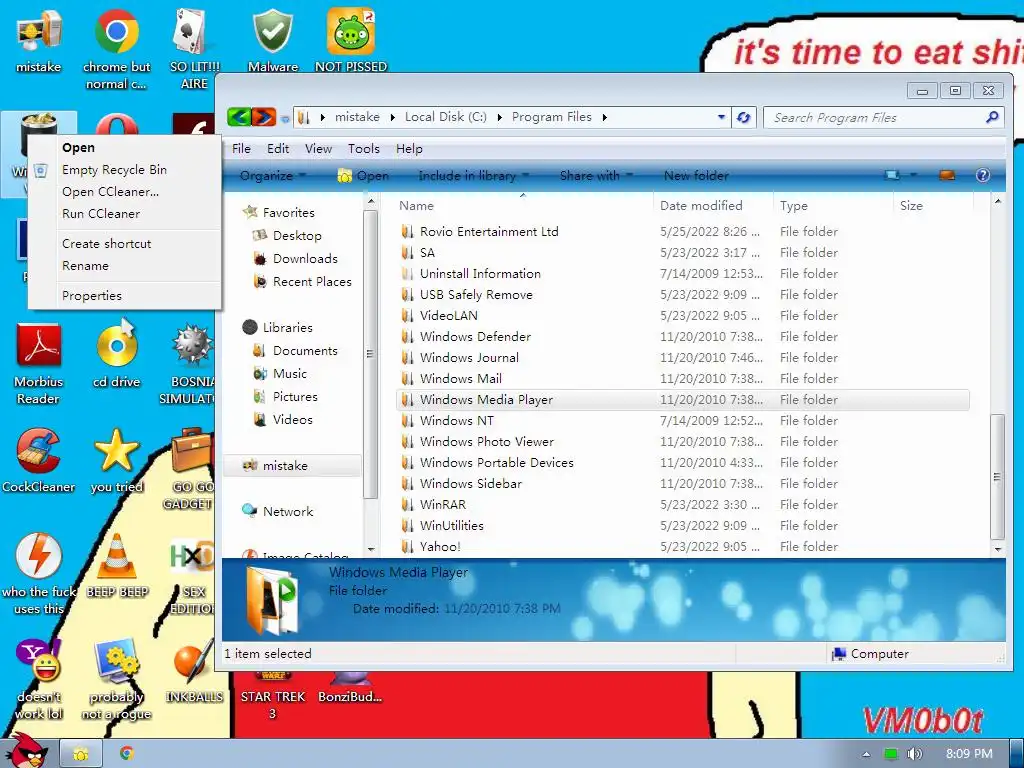Select Downloads in Favorites

305,259
